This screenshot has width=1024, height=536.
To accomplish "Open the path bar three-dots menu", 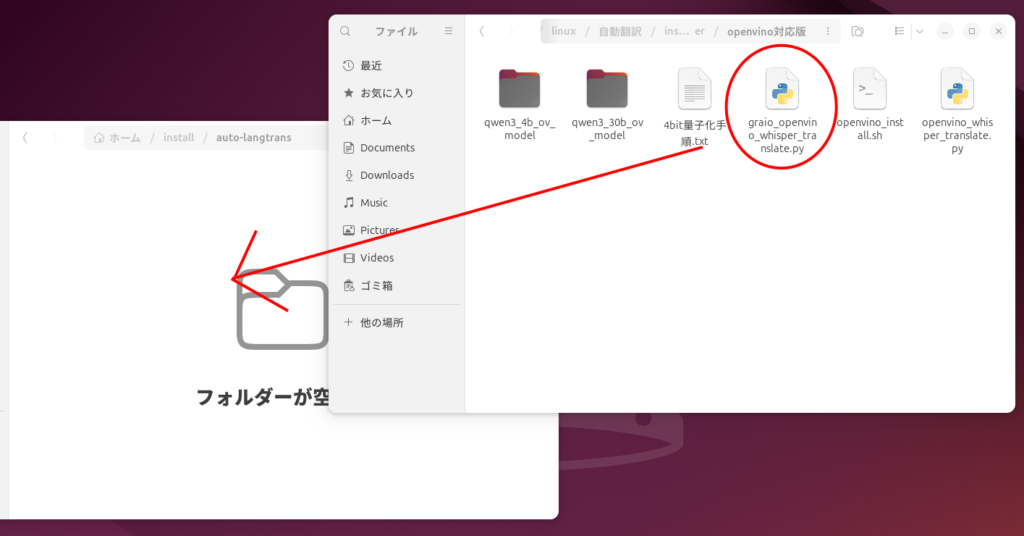I will [x=828, y=32].
